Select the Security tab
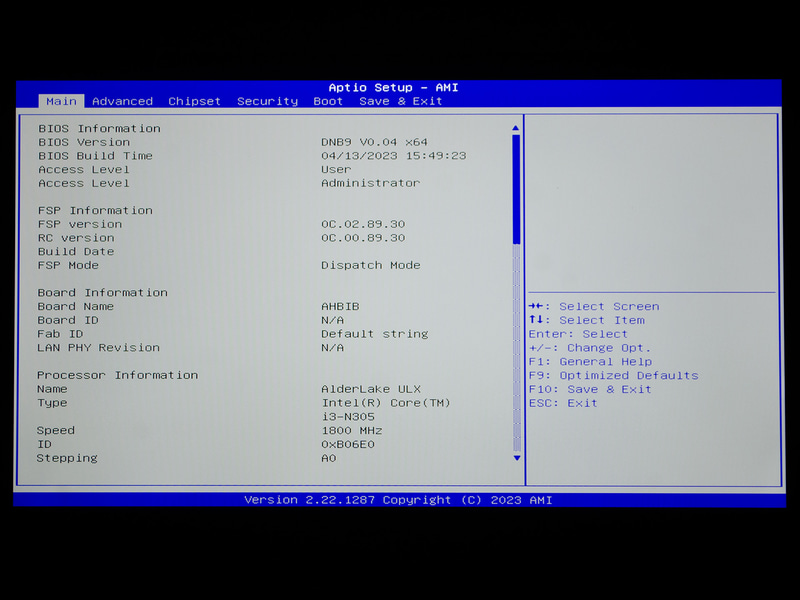The image size is (800, 600). [x=266, y=101]
